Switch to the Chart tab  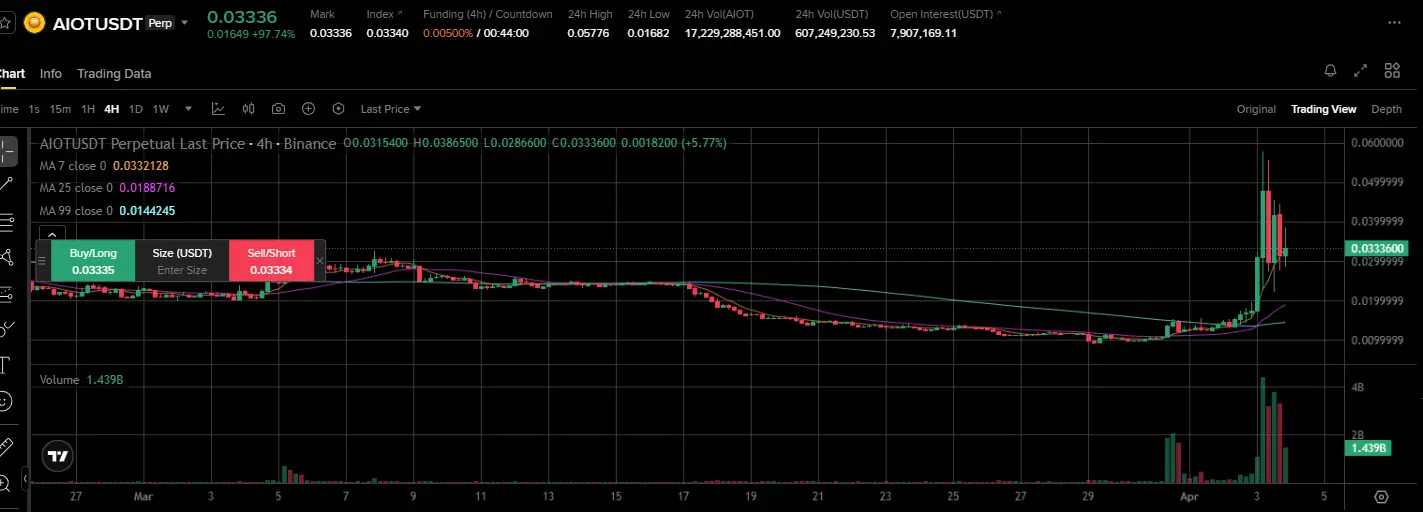point(12,74)
